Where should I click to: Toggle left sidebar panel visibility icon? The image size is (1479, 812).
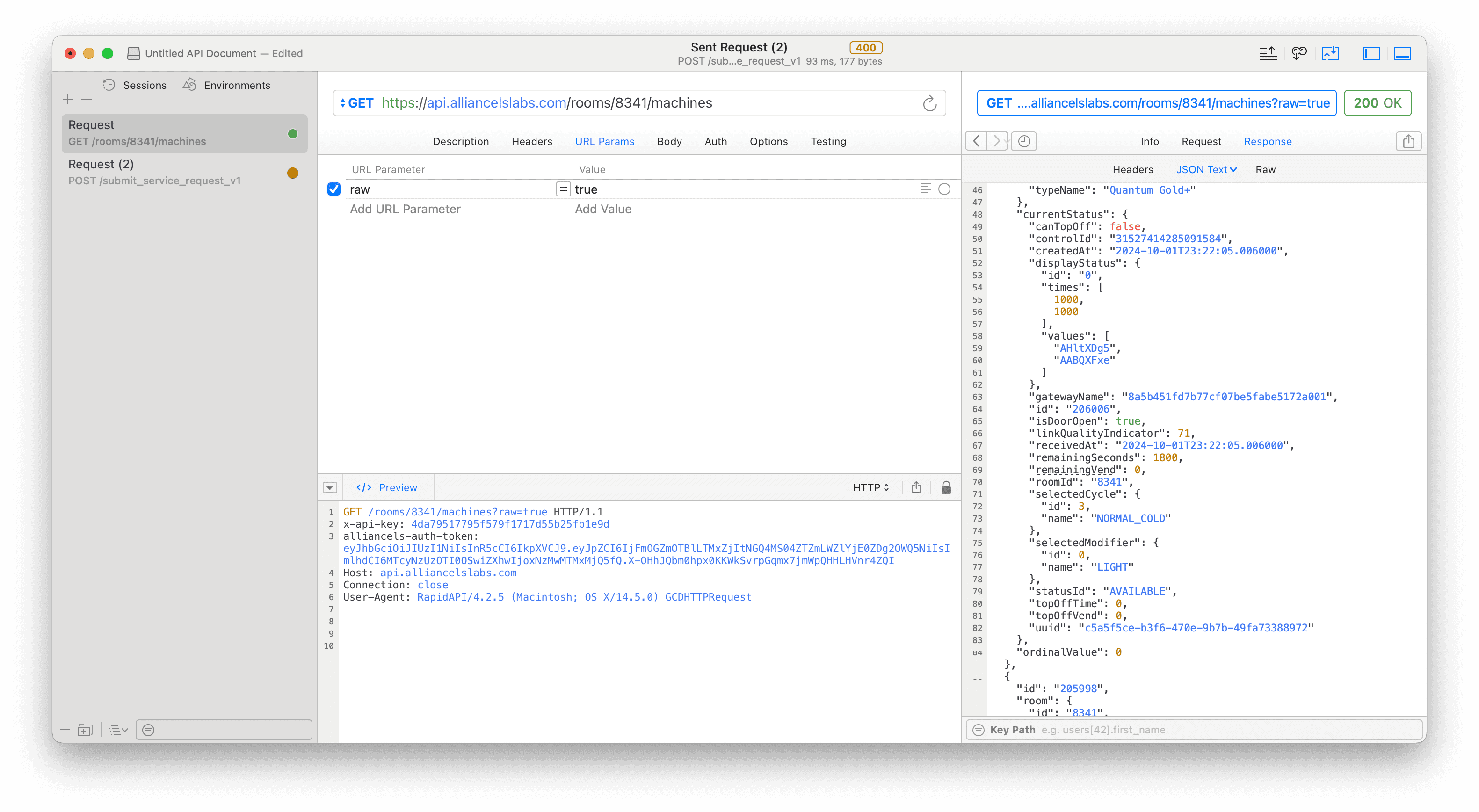click(x=1371, y=53)
